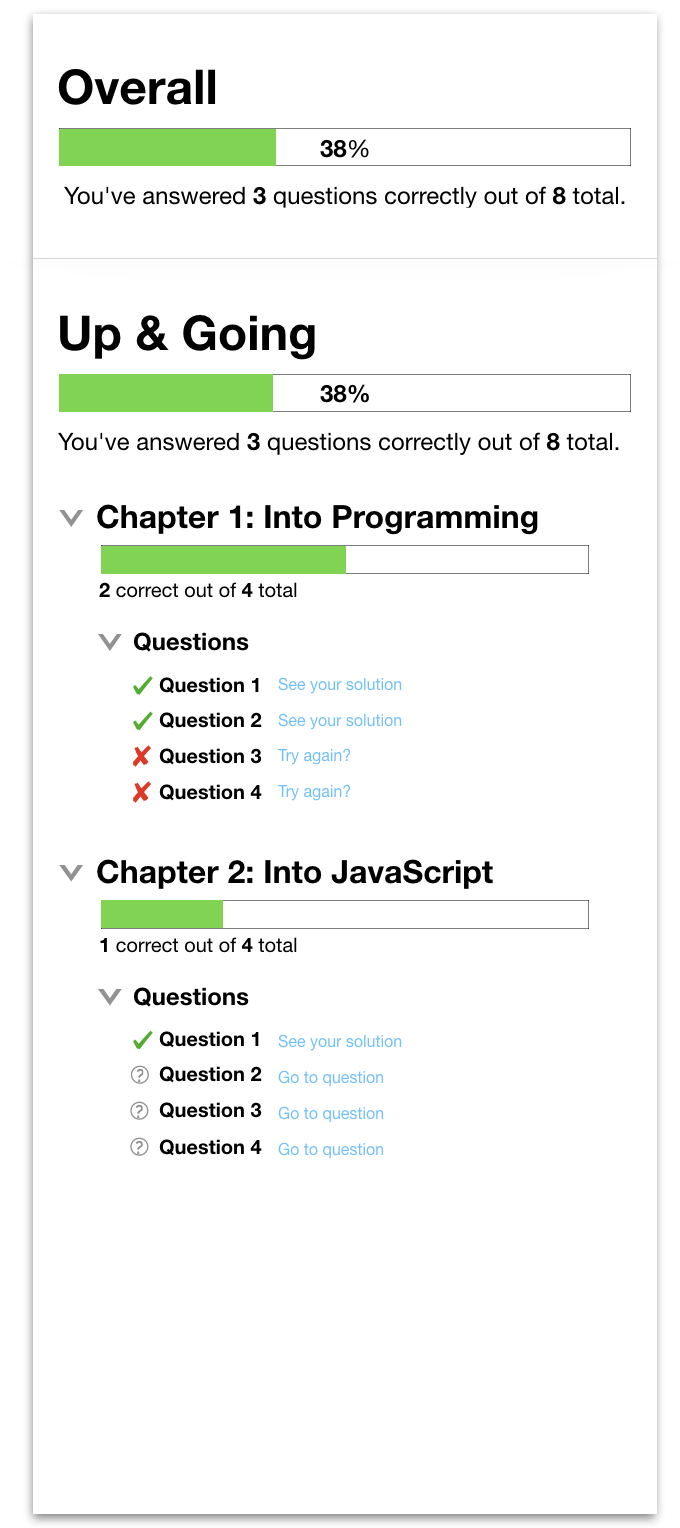Click the red X beside Chapter 1 Question 3
Screen dimensions: 680x1528
click(x=141, y=756)
